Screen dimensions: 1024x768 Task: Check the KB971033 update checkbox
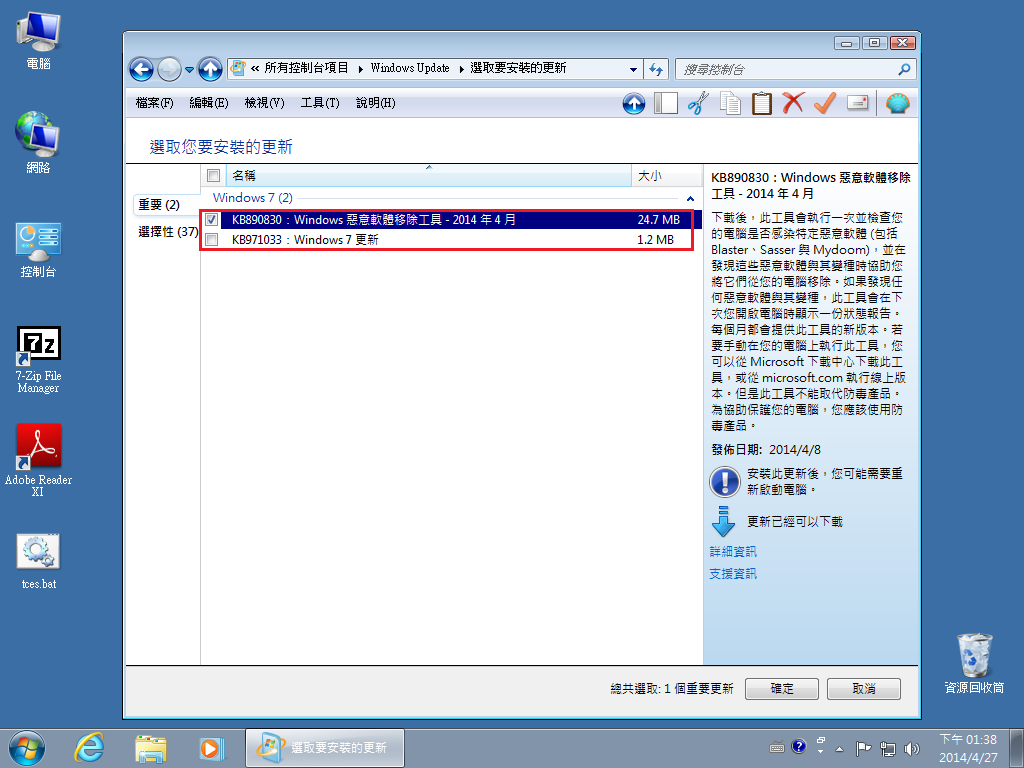pos(212,240)
